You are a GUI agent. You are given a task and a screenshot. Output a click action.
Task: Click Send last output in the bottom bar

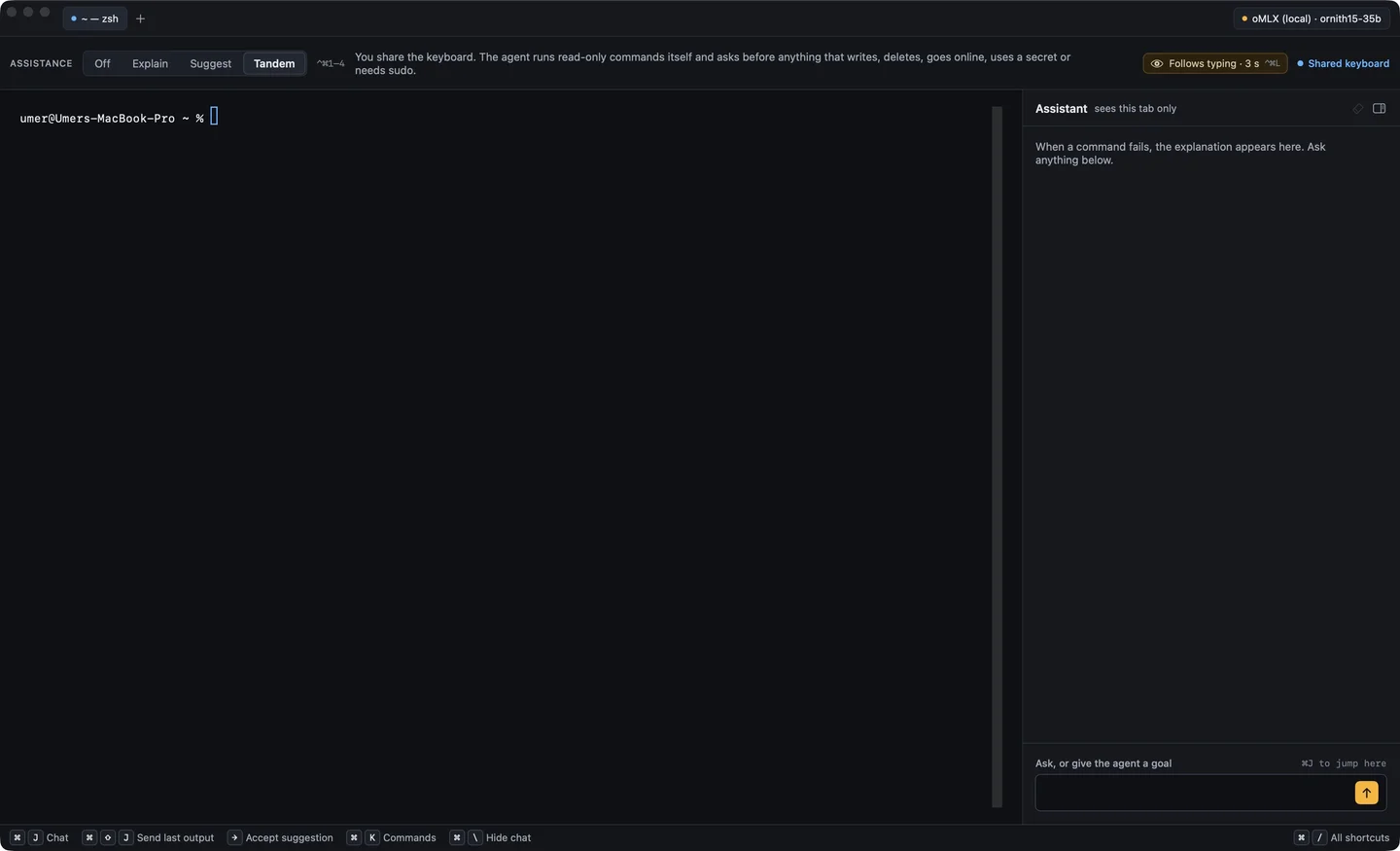(175, 837)
